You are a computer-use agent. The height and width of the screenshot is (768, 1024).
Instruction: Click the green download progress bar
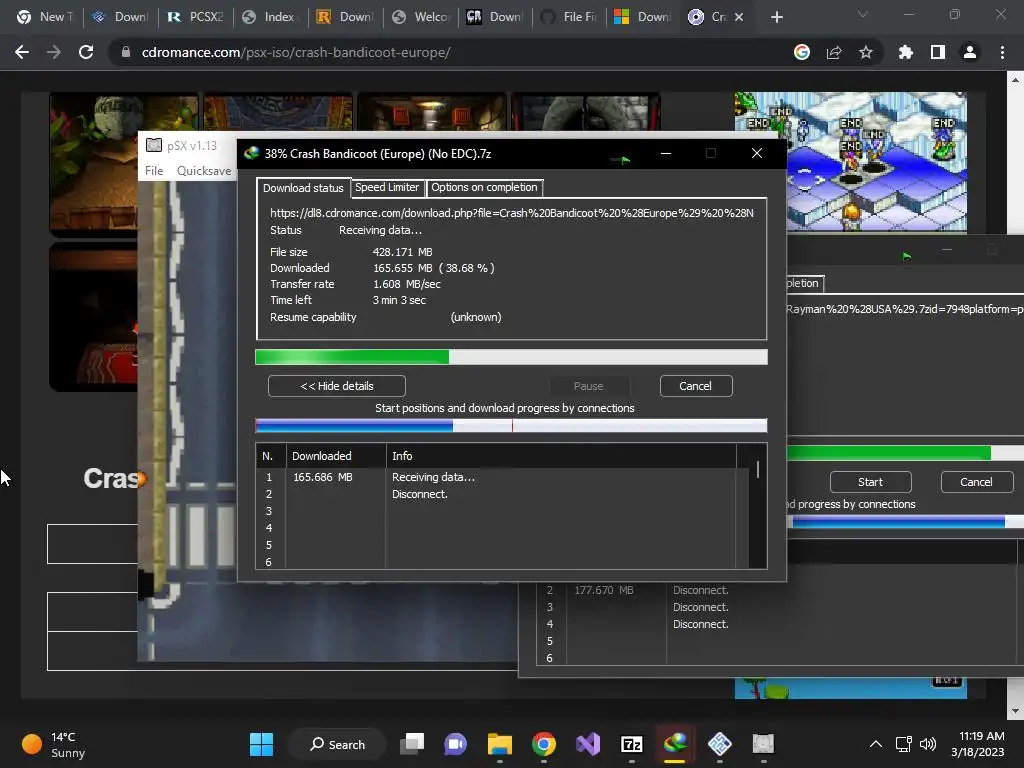pos(511,357)
